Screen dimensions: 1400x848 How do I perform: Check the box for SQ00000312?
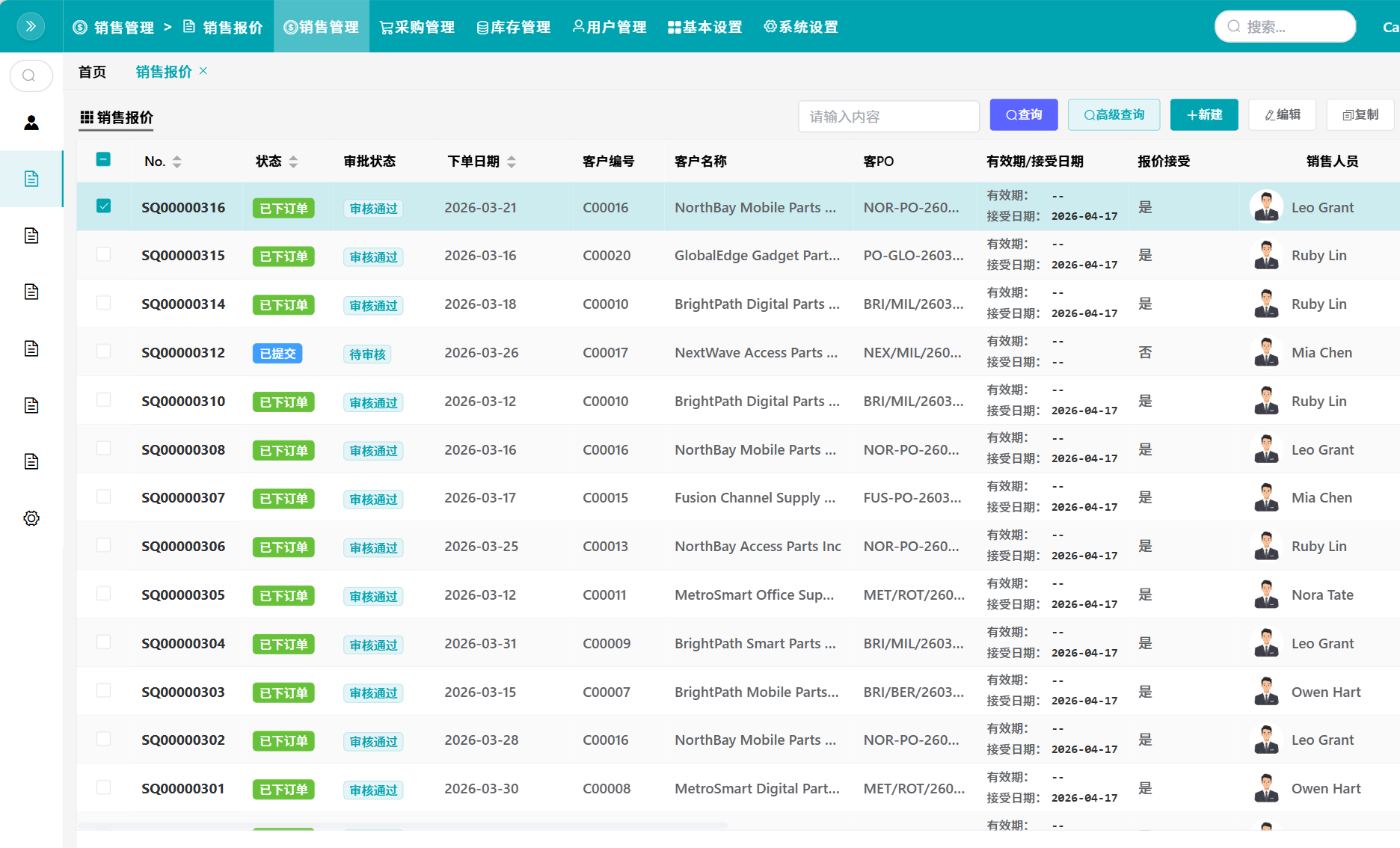click(104, 351)
